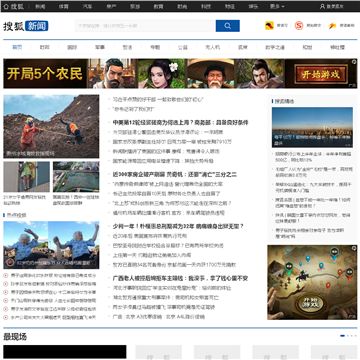This screenshot has width=360, height=360.
Task: Focus the news search input field
Action: (145, 26)
